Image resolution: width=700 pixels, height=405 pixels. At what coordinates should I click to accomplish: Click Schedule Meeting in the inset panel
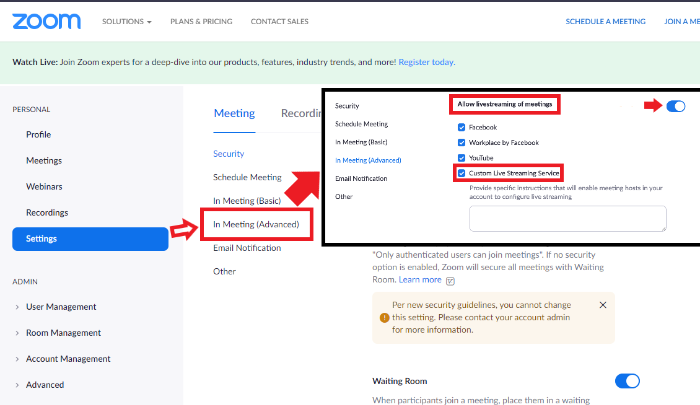coord(362,124)
